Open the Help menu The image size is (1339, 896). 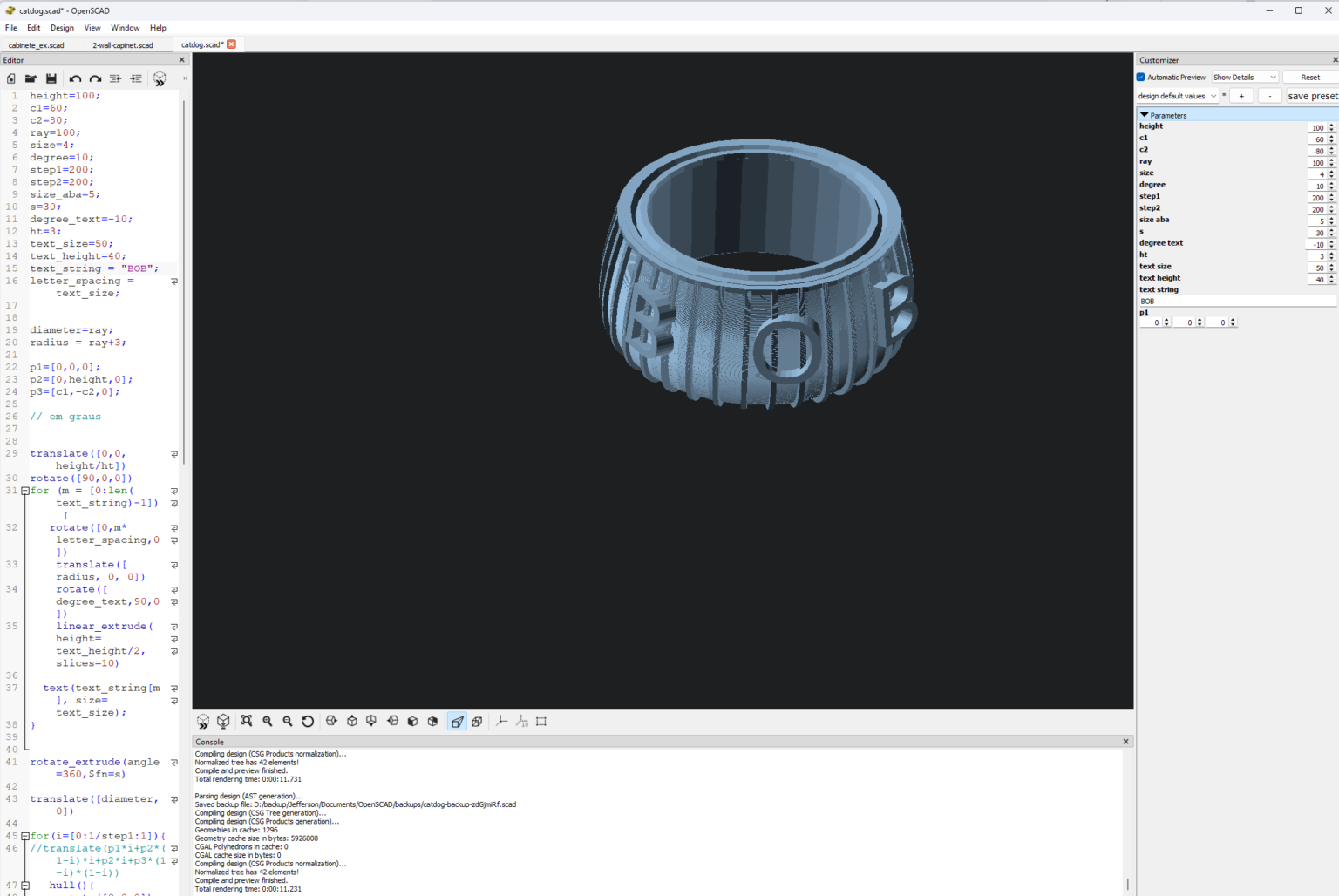tap(158, 28)
